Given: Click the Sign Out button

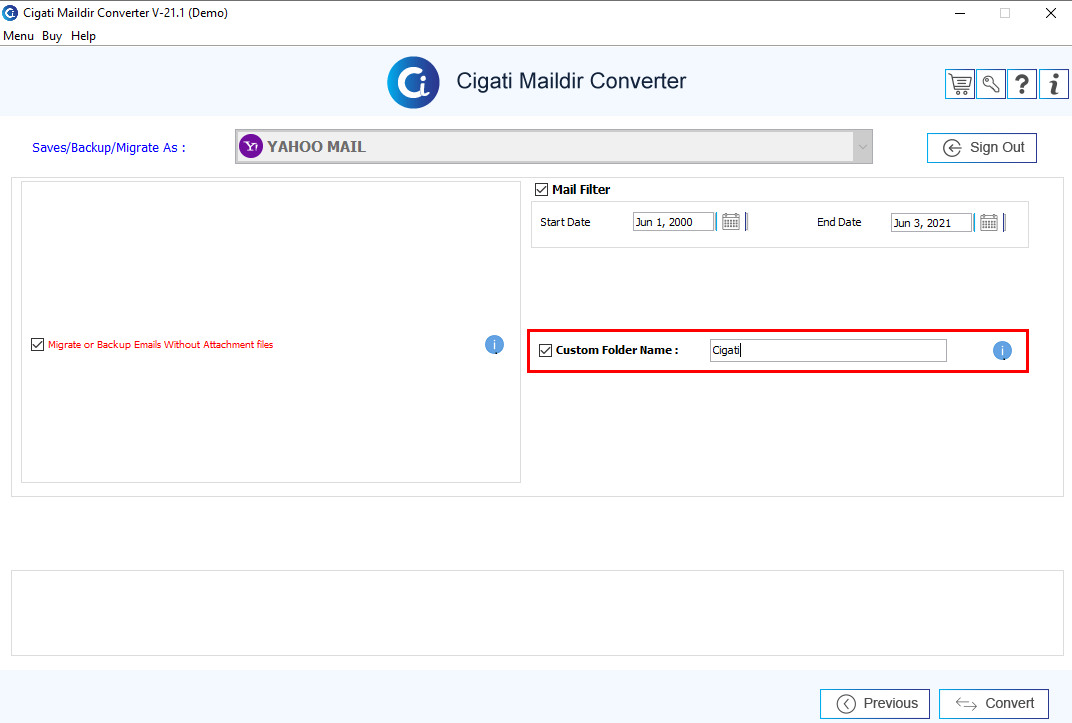Looking at the screenshot, I should pyautogui.click(x=982, y=148).
